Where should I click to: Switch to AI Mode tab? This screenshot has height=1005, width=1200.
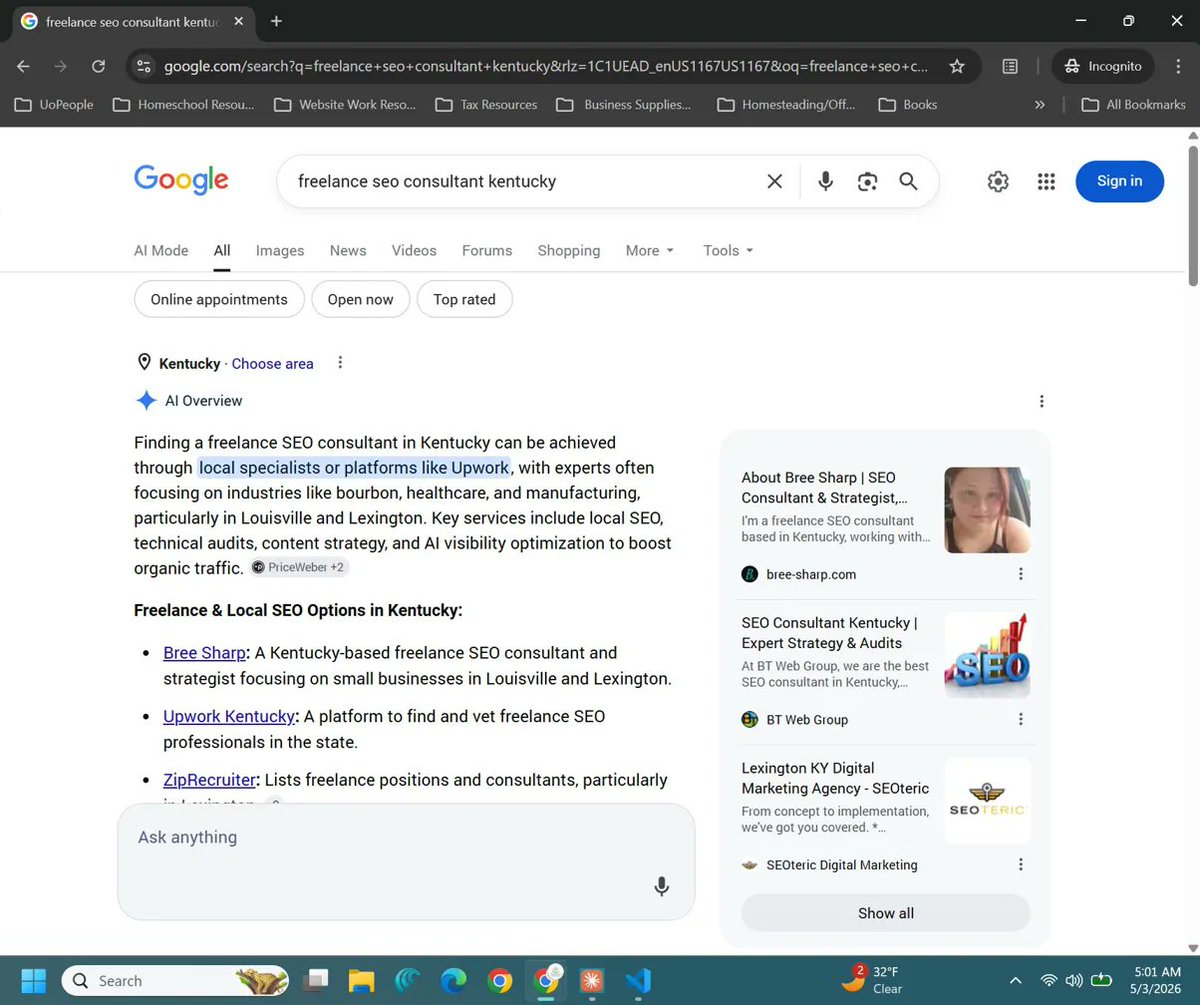click(x=161, y=251)
